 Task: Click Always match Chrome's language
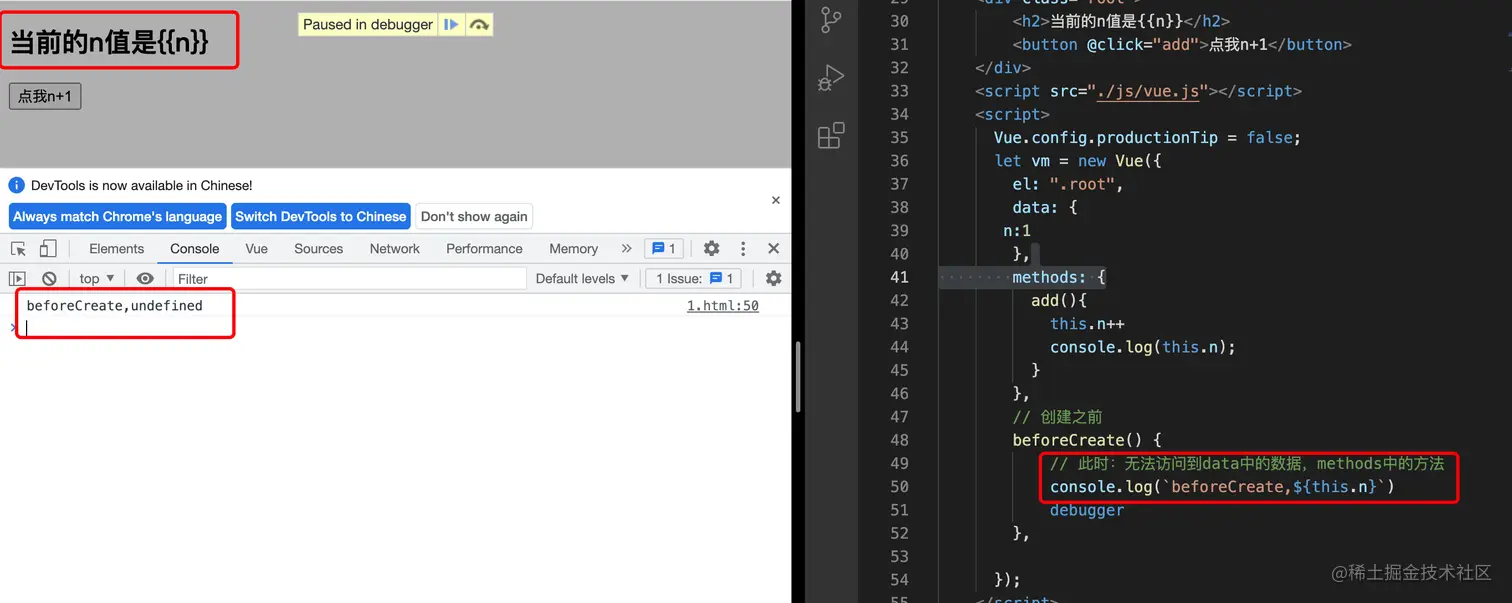(x=117, y=216)
